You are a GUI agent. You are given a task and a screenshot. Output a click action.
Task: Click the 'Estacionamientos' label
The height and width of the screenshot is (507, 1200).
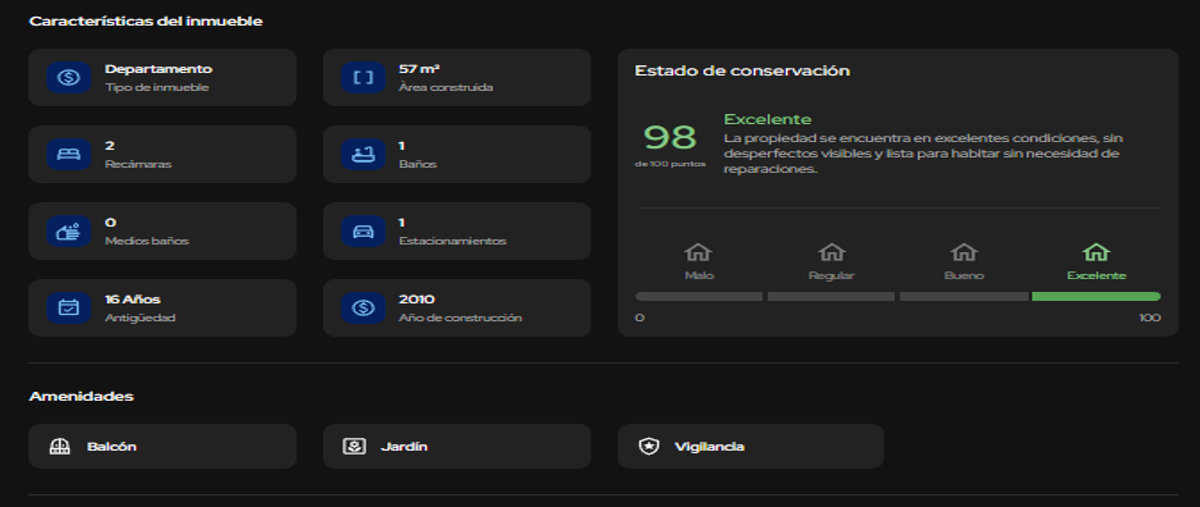[452, 241]
